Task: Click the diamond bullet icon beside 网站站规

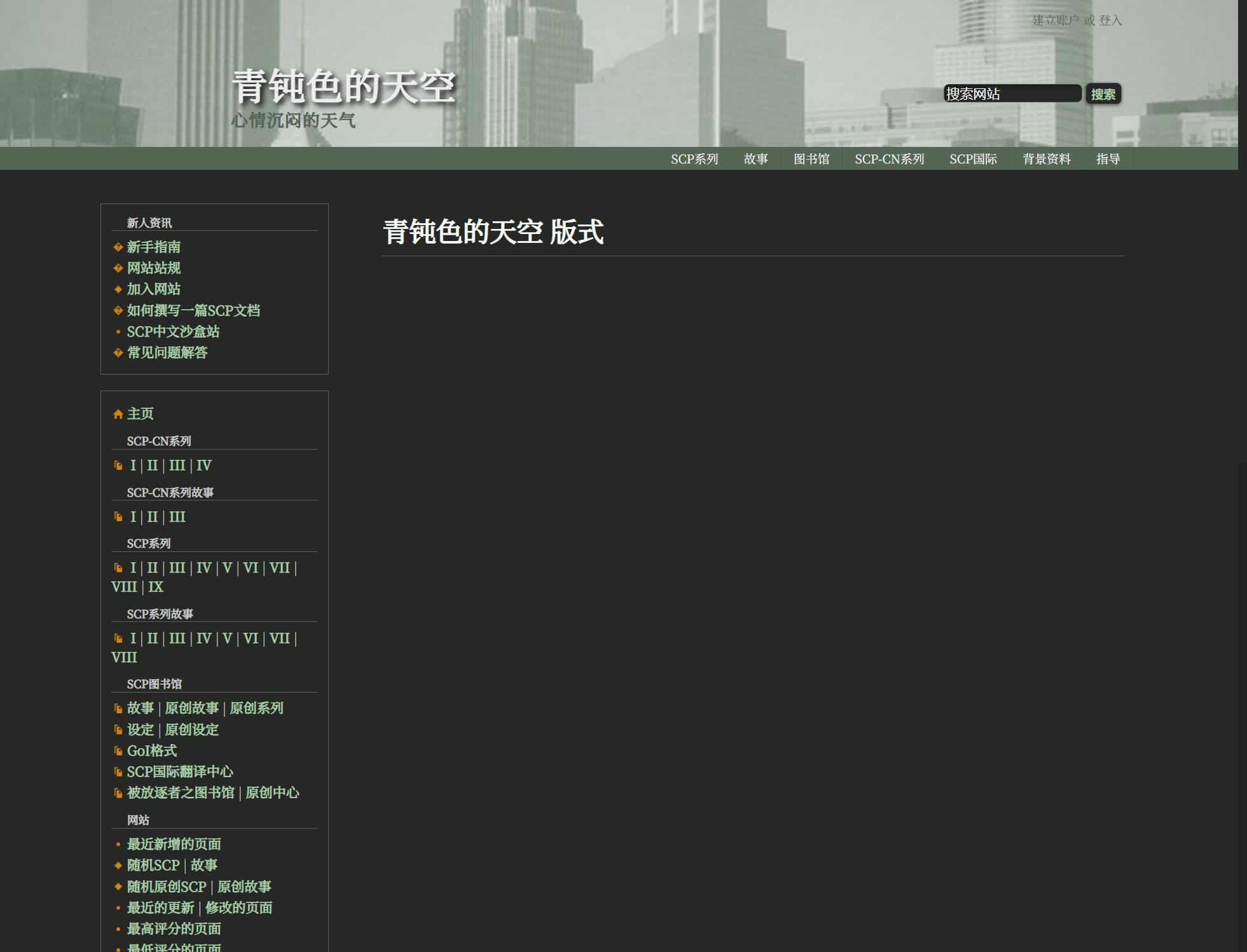Action: pos(118,268)
